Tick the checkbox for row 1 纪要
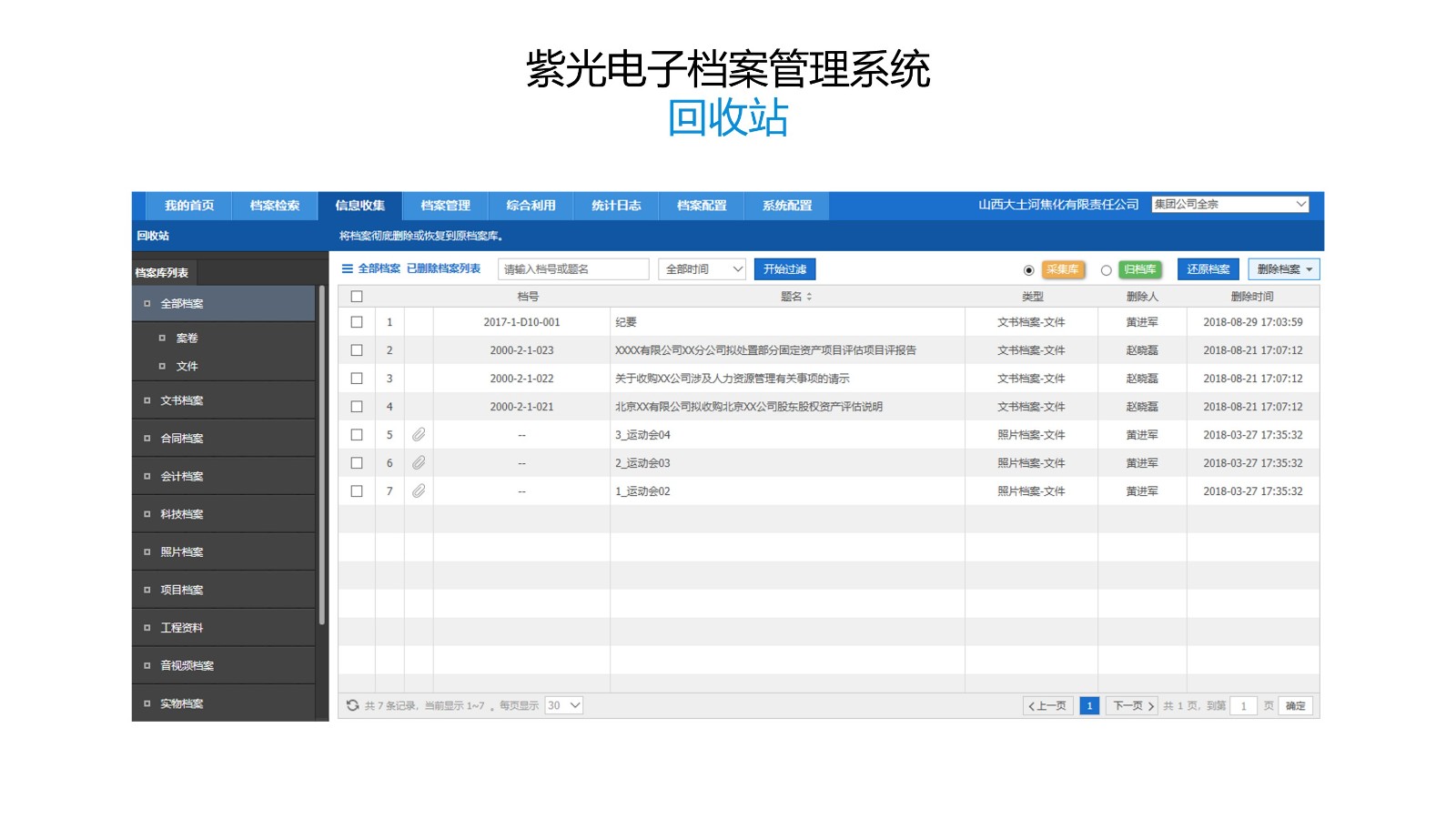This screenshot has width=1456, height=819. point(357,322)
